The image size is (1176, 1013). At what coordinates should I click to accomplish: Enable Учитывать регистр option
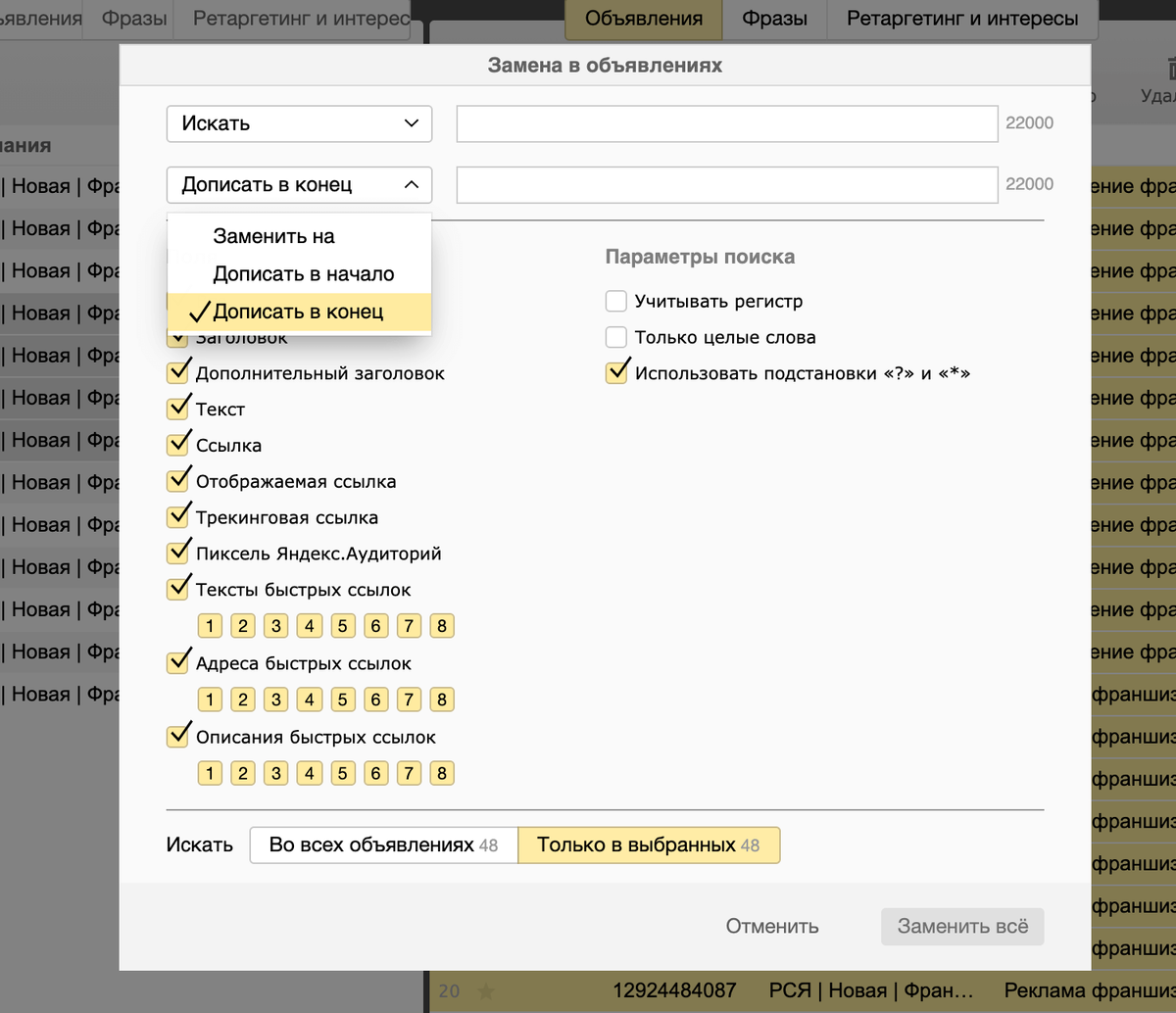616,301
